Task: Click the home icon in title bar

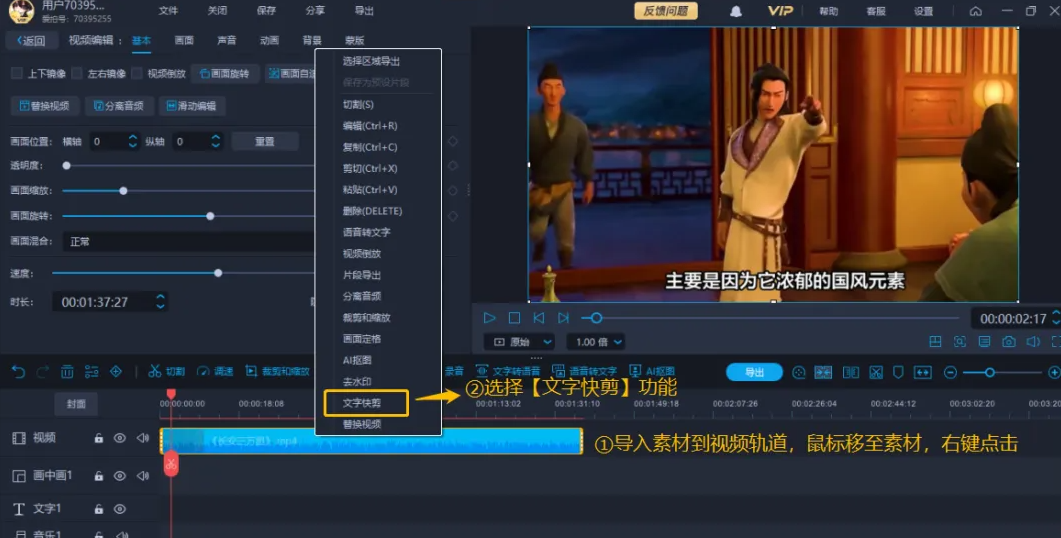Action: click(x=975, y=11)
